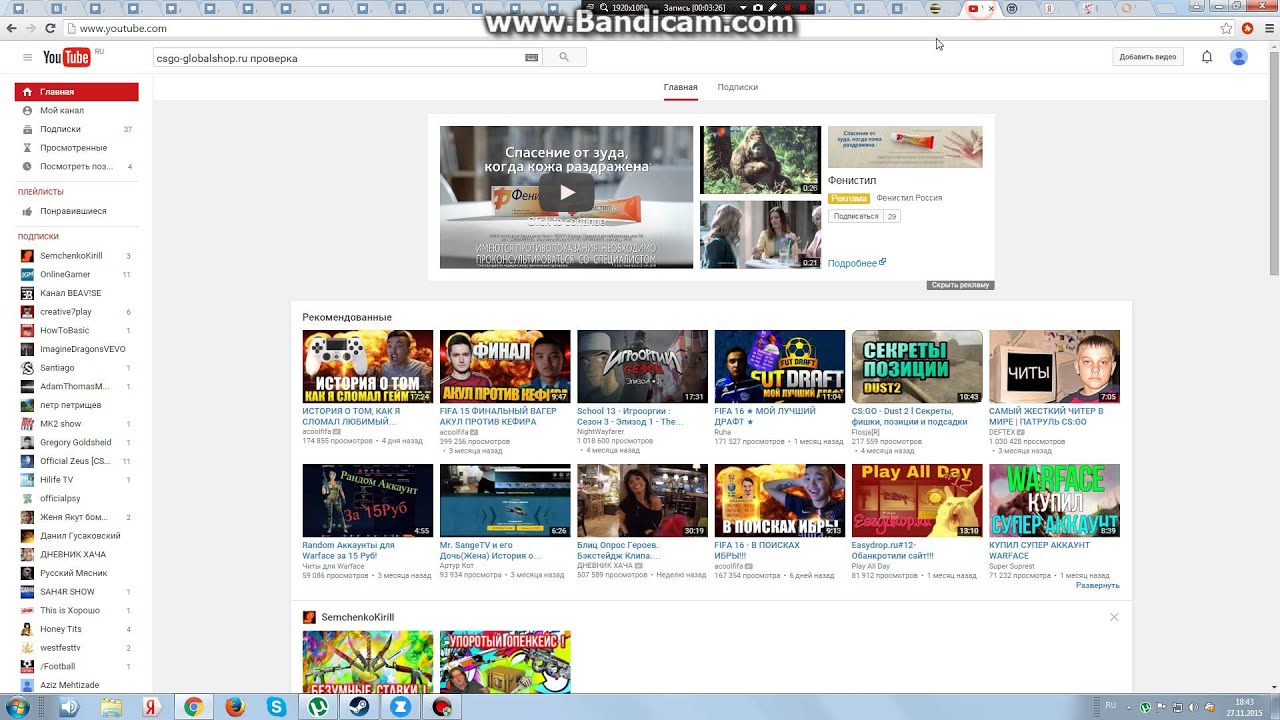Open Honey Tits channel in sidebar
The height and width of the screenshot is (720, 1280).
[76, 629]
